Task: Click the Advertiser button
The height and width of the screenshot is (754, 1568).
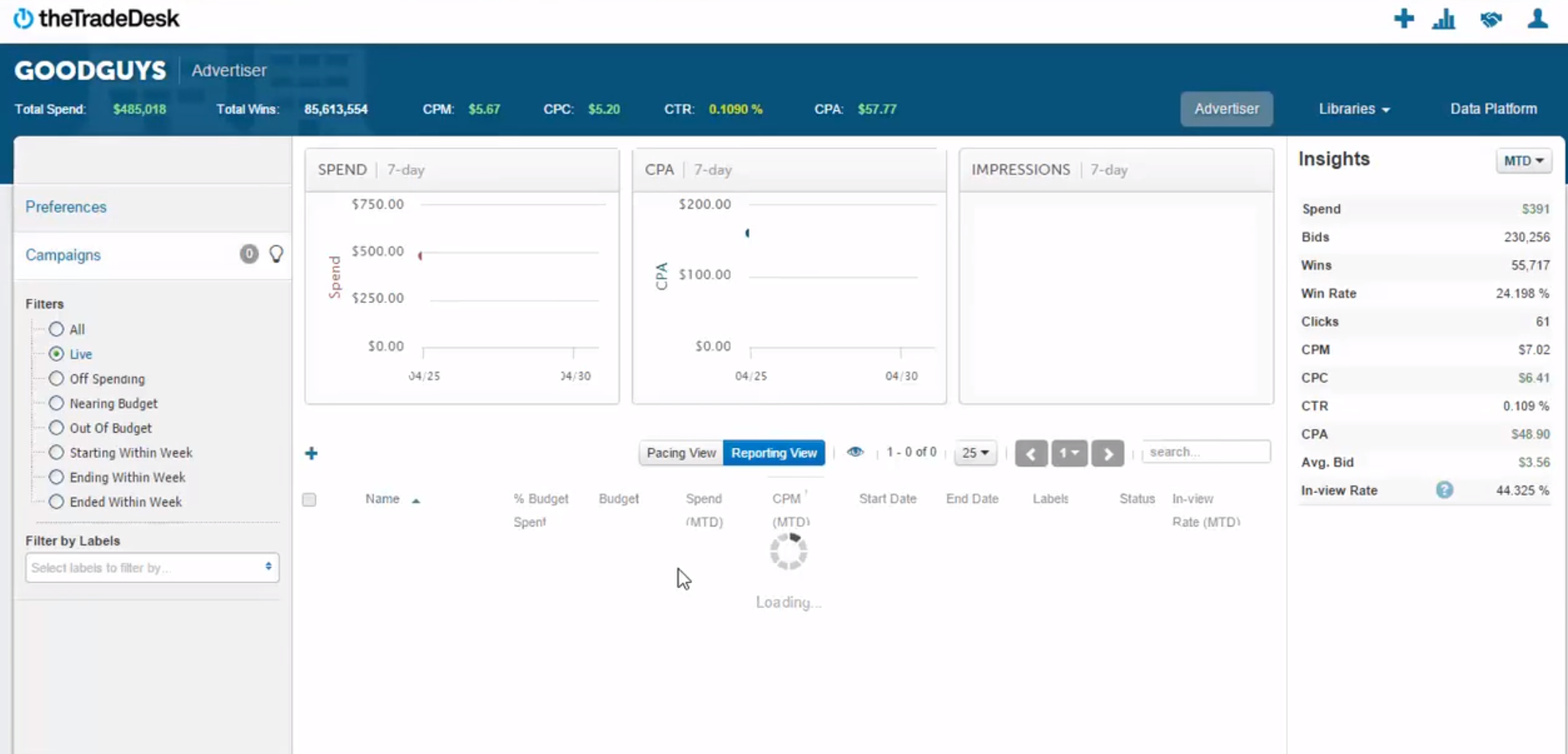Action: (1226, 108)
